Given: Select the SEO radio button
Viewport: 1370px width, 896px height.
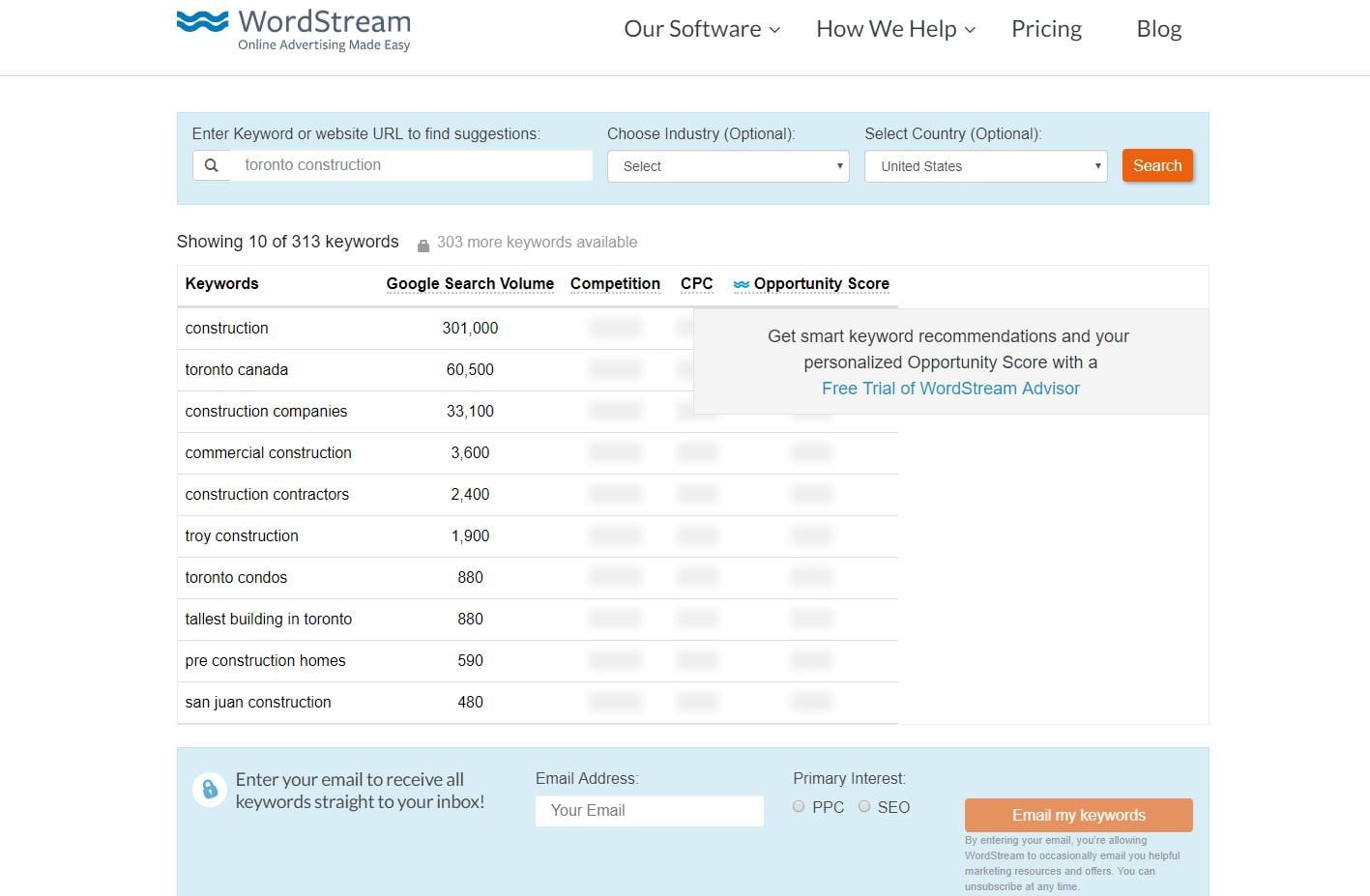Looking at the screenshot, I should 864,806.
